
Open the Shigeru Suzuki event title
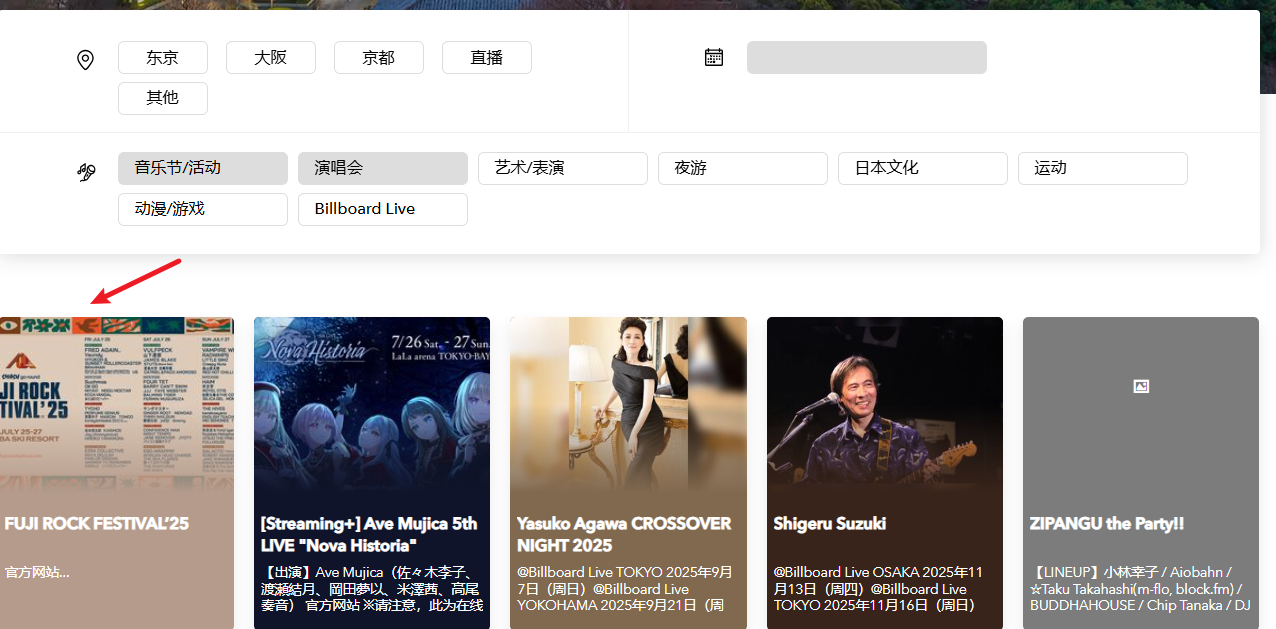[830, 524]
